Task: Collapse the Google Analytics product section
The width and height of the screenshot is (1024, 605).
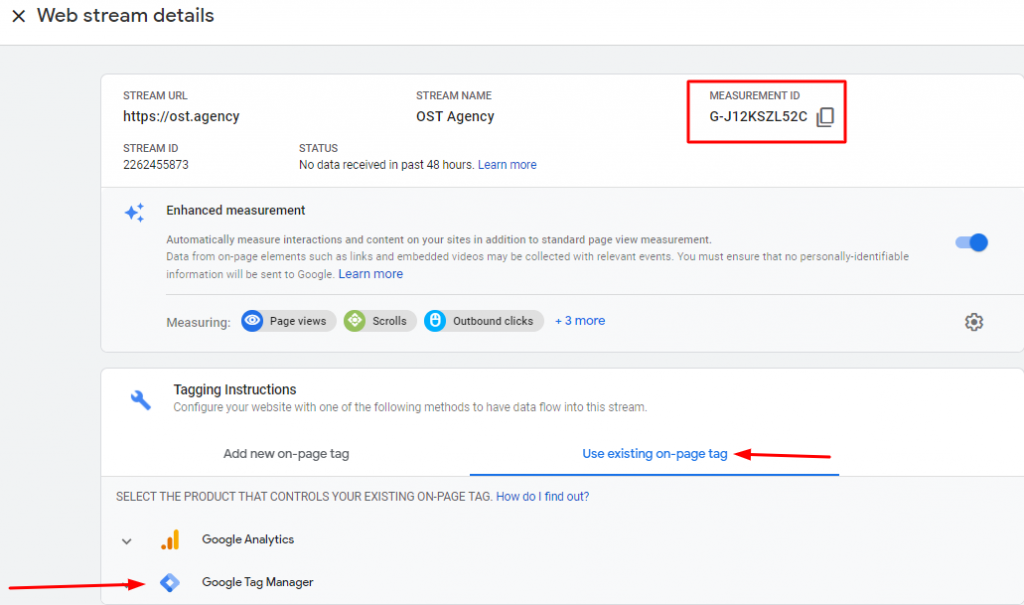Action: [127, 539]
